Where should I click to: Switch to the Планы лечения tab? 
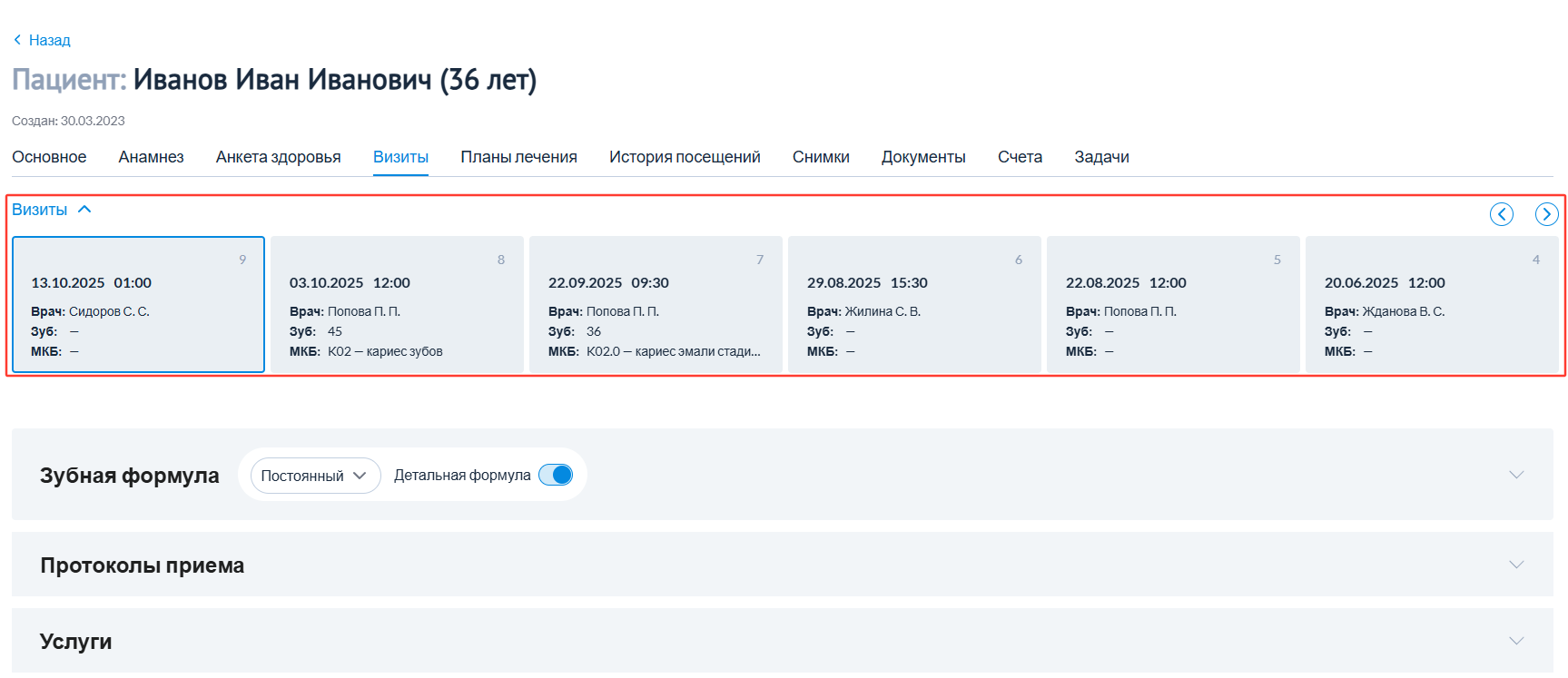[519, 157]
